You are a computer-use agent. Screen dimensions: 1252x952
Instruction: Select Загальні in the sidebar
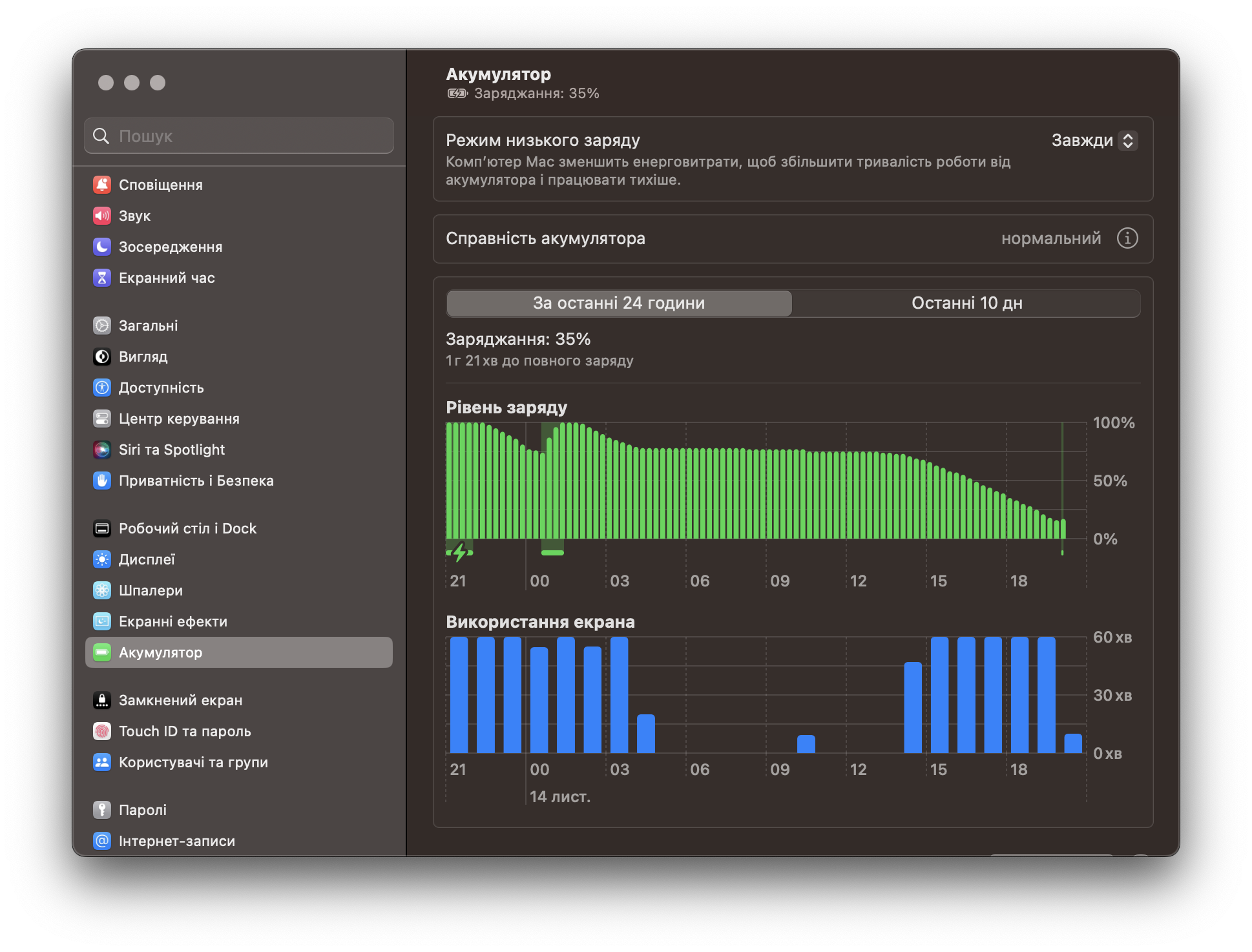click(148, 326)
